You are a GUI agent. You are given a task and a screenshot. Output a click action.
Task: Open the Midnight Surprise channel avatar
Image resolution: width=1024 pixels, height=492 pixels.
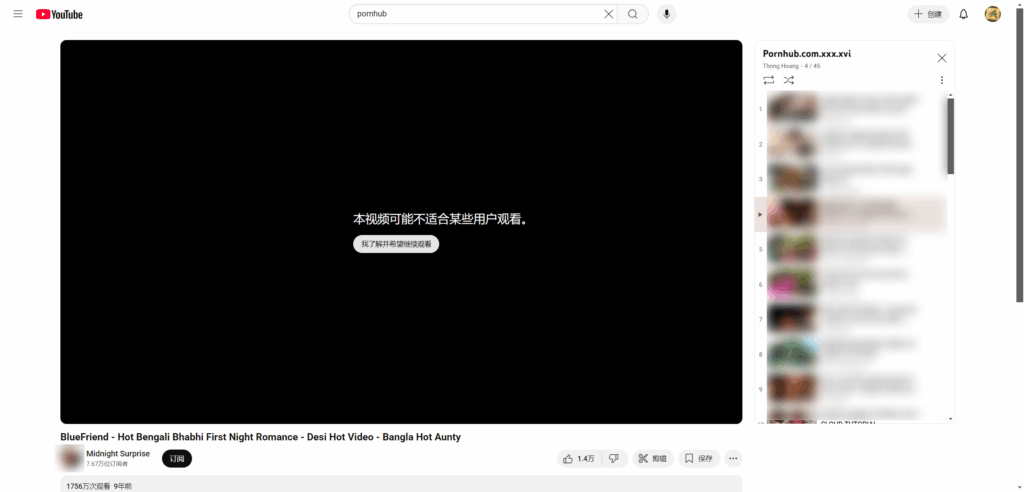coord(71,458)
